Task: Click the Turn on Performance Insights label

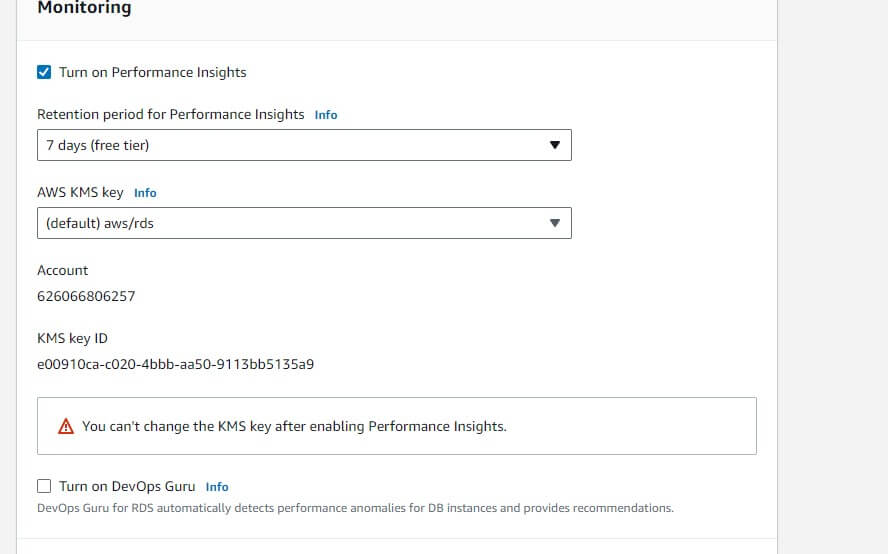Action: [153, 73]
